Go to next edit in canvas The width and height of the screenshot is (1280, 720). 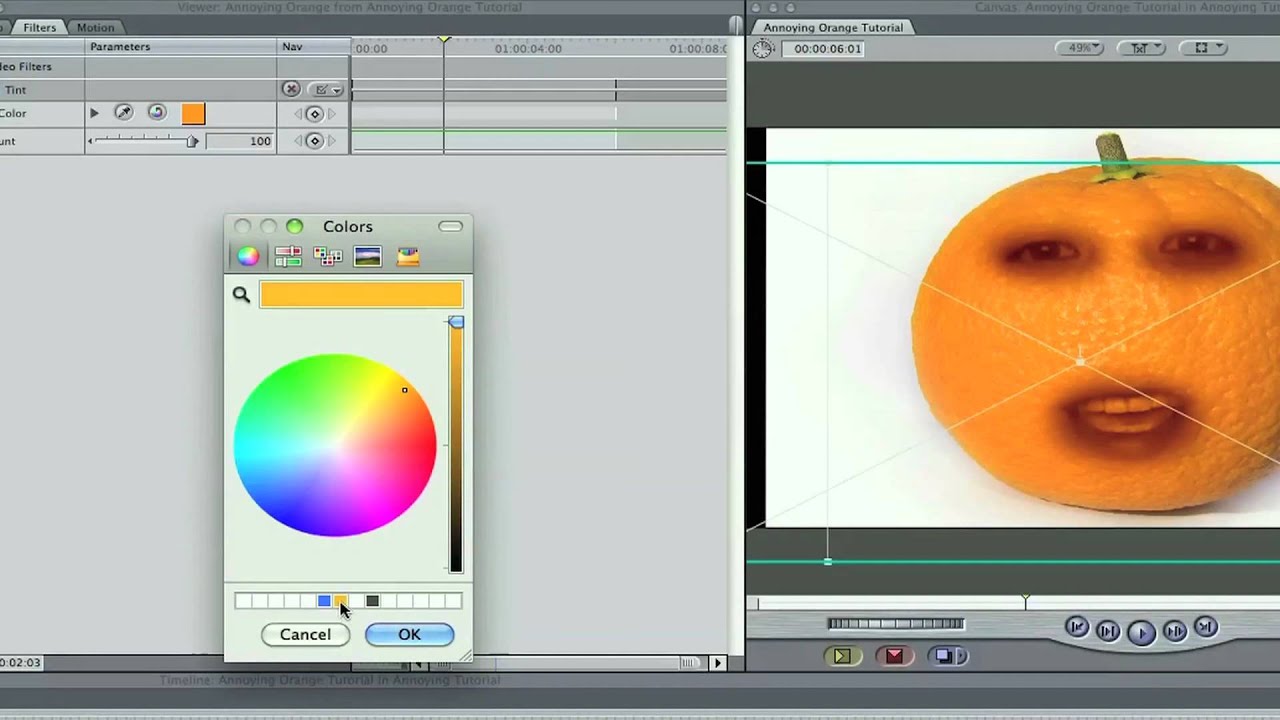point(1206,628)
